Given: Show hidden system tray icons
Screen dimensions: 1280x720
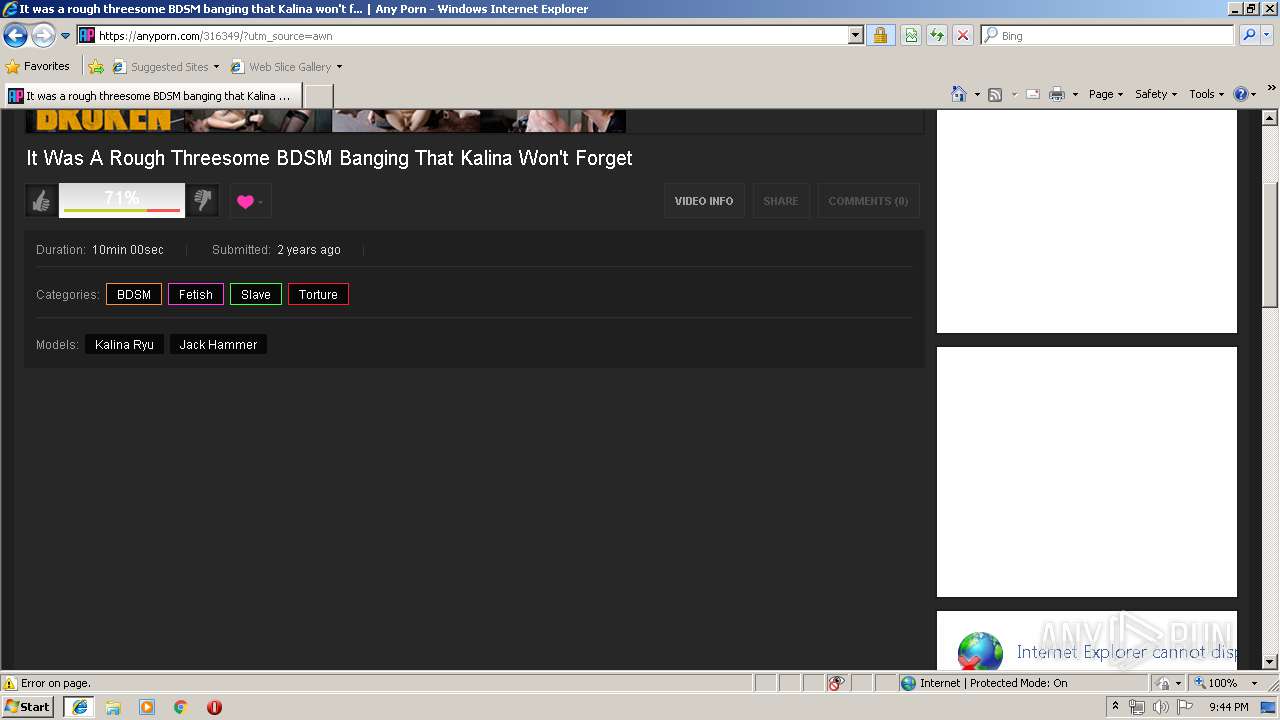Looking at the screenshot, I should pos(1116,707).
